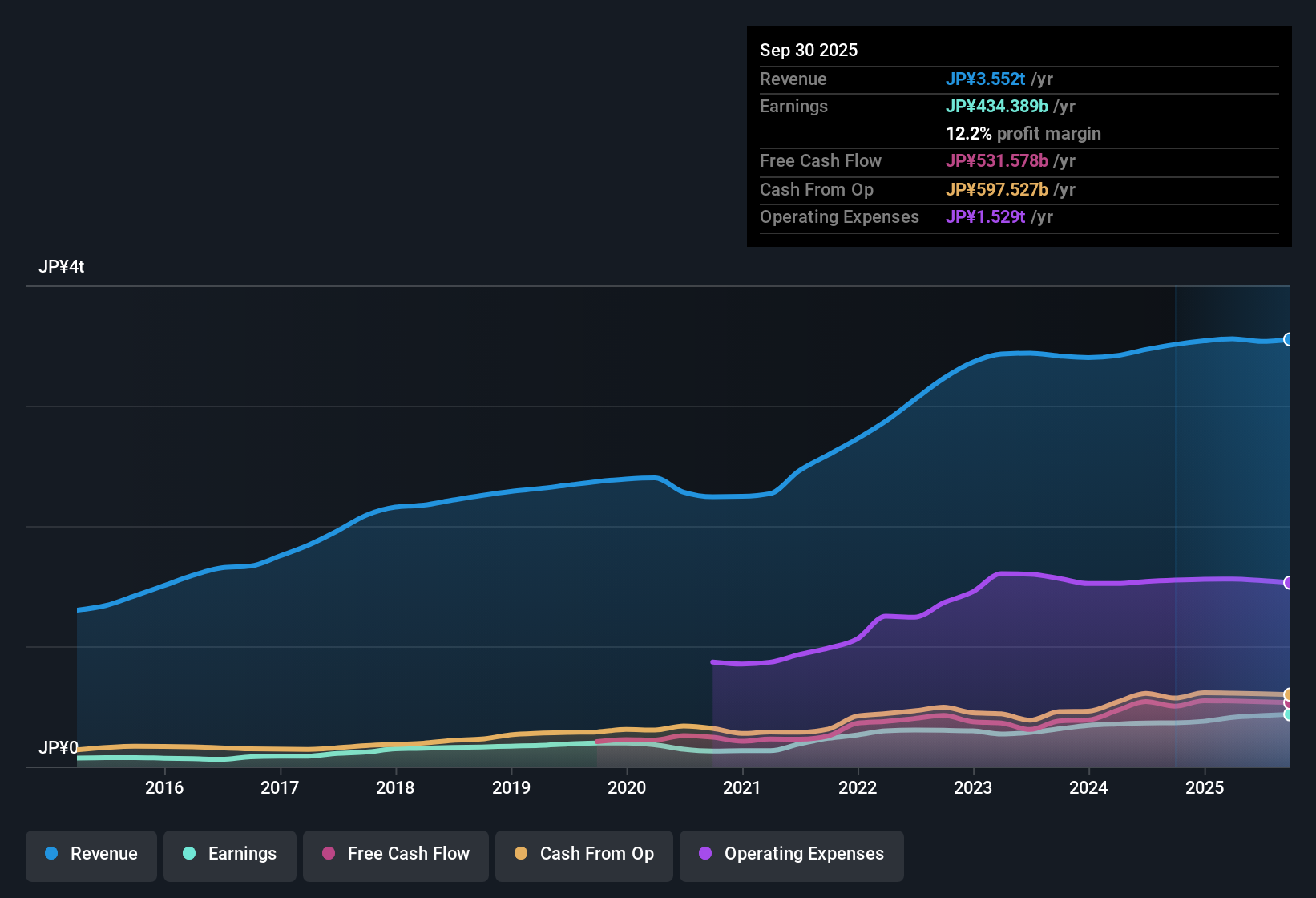Click the Revenue legend dot icon
The width and height of the screenshot is (1316, 898).
[50, 854]
